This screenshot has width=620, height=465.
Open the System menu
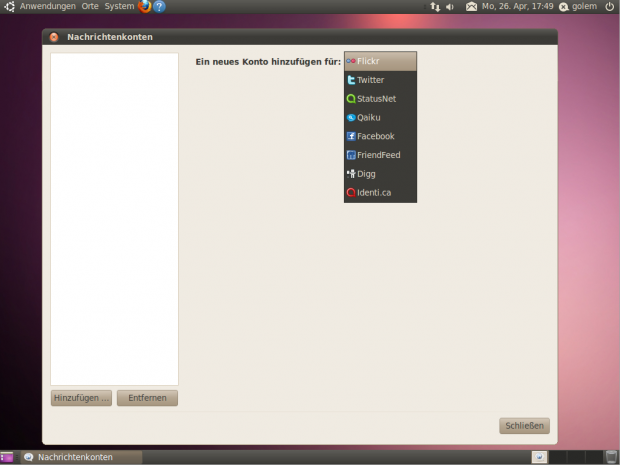tap(119, 6)
